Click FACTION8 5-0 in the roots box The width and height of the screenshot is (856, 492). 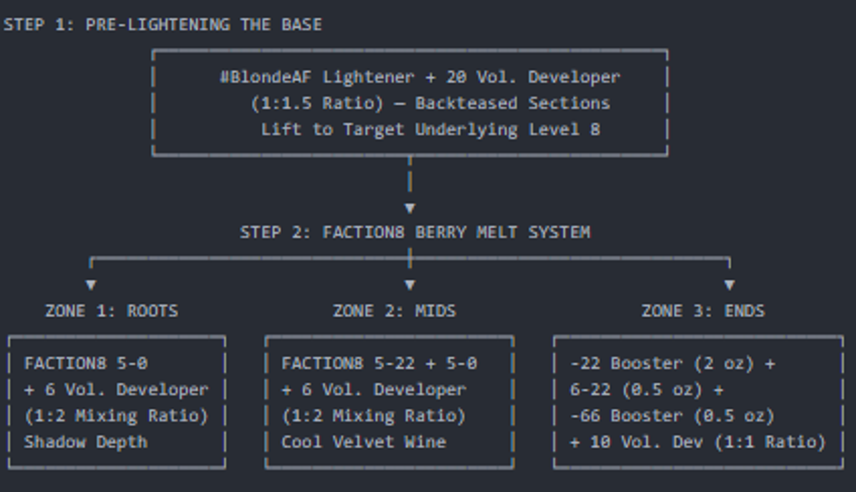coord(86,363)
